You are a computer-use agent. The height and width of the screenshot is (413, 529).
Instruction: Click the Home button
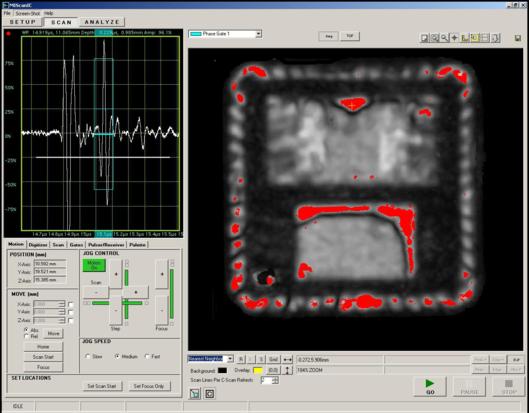pos(43,347)
